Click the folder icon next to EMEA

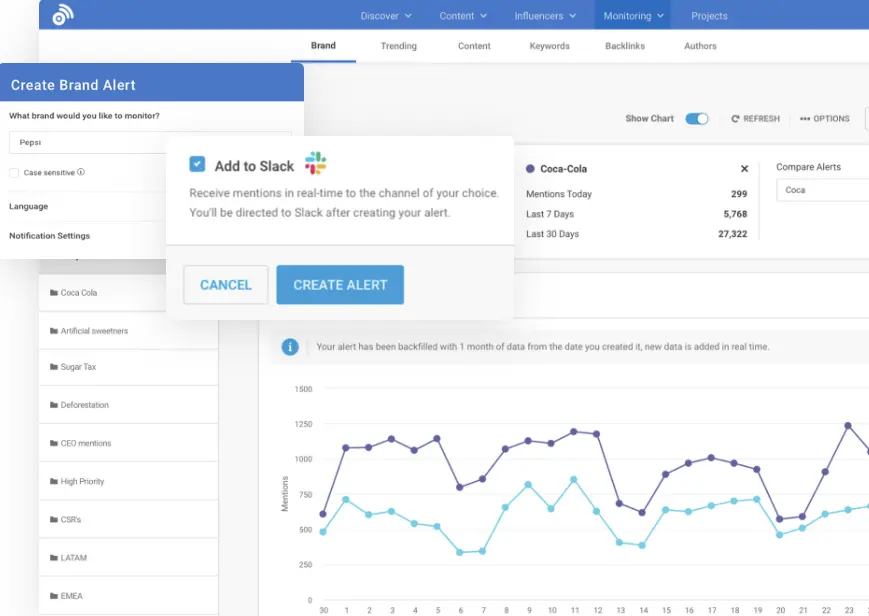point(55,595)
